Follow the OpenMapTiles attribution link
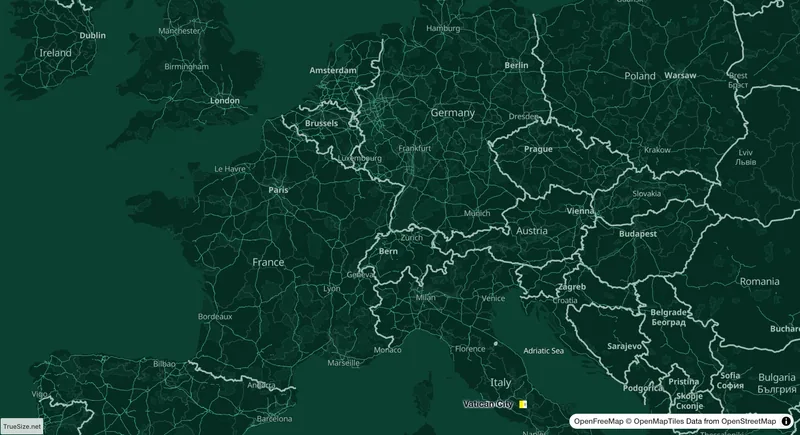The width and height of the screenshot is (800, 435). [659, 421]
